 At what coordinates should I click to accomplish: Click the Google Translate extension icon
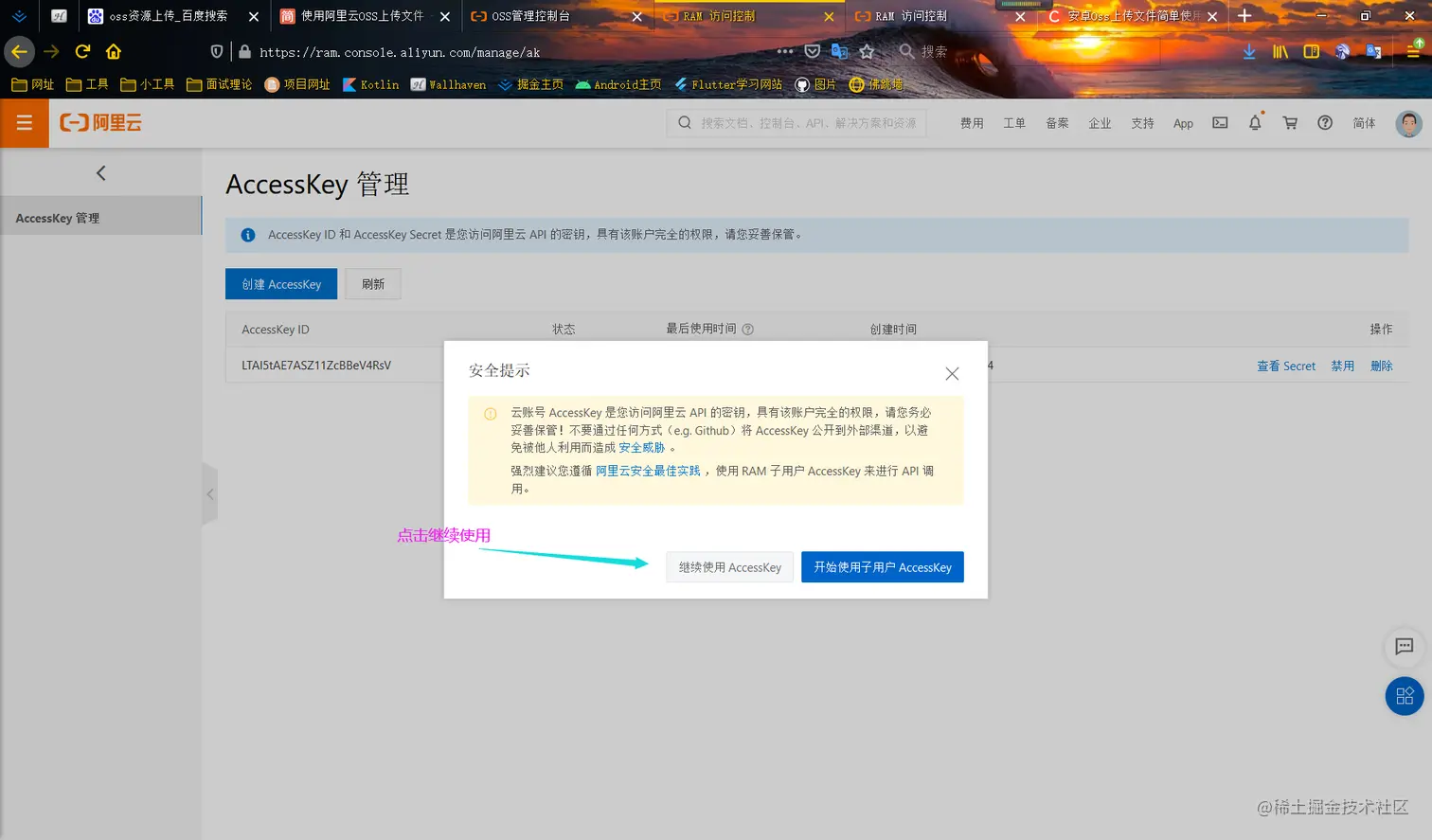[1374, 52]
